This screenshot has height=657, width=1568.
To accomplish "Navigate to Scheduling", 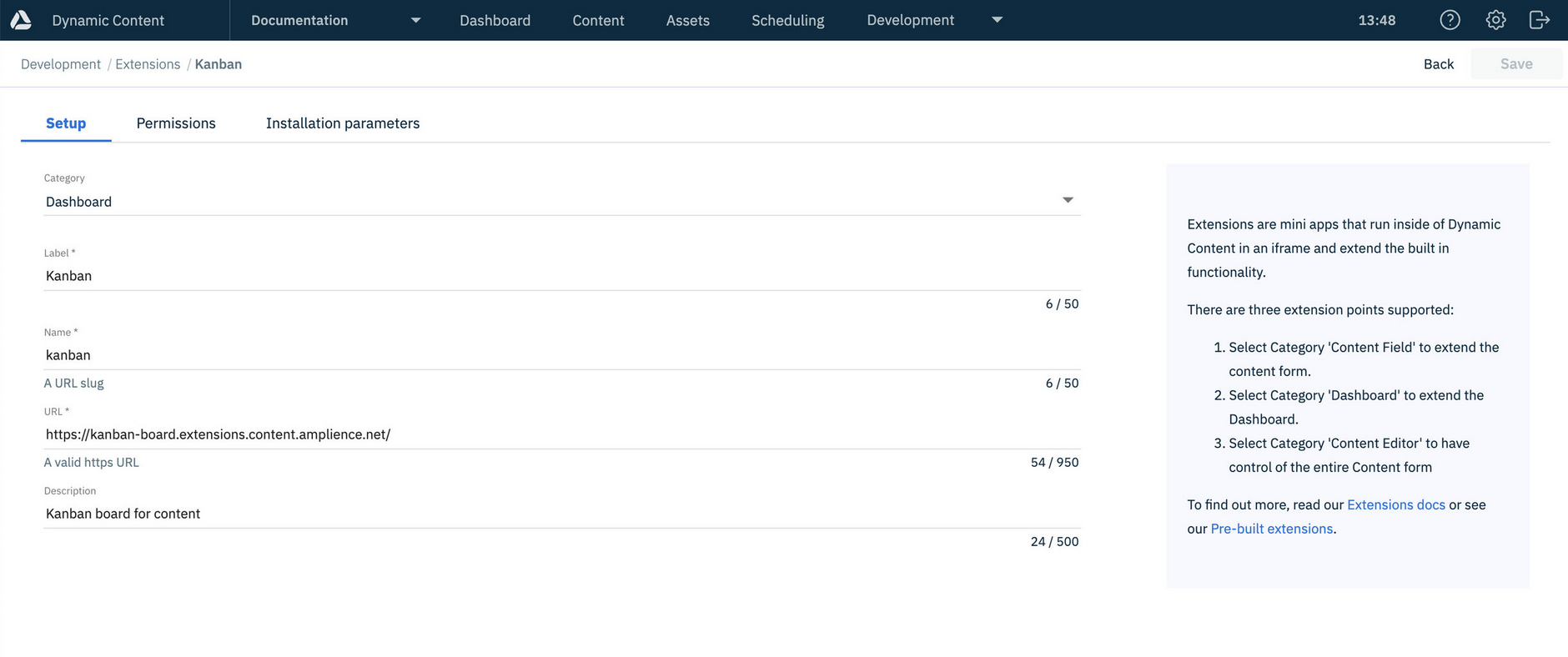I will point(787,20).
